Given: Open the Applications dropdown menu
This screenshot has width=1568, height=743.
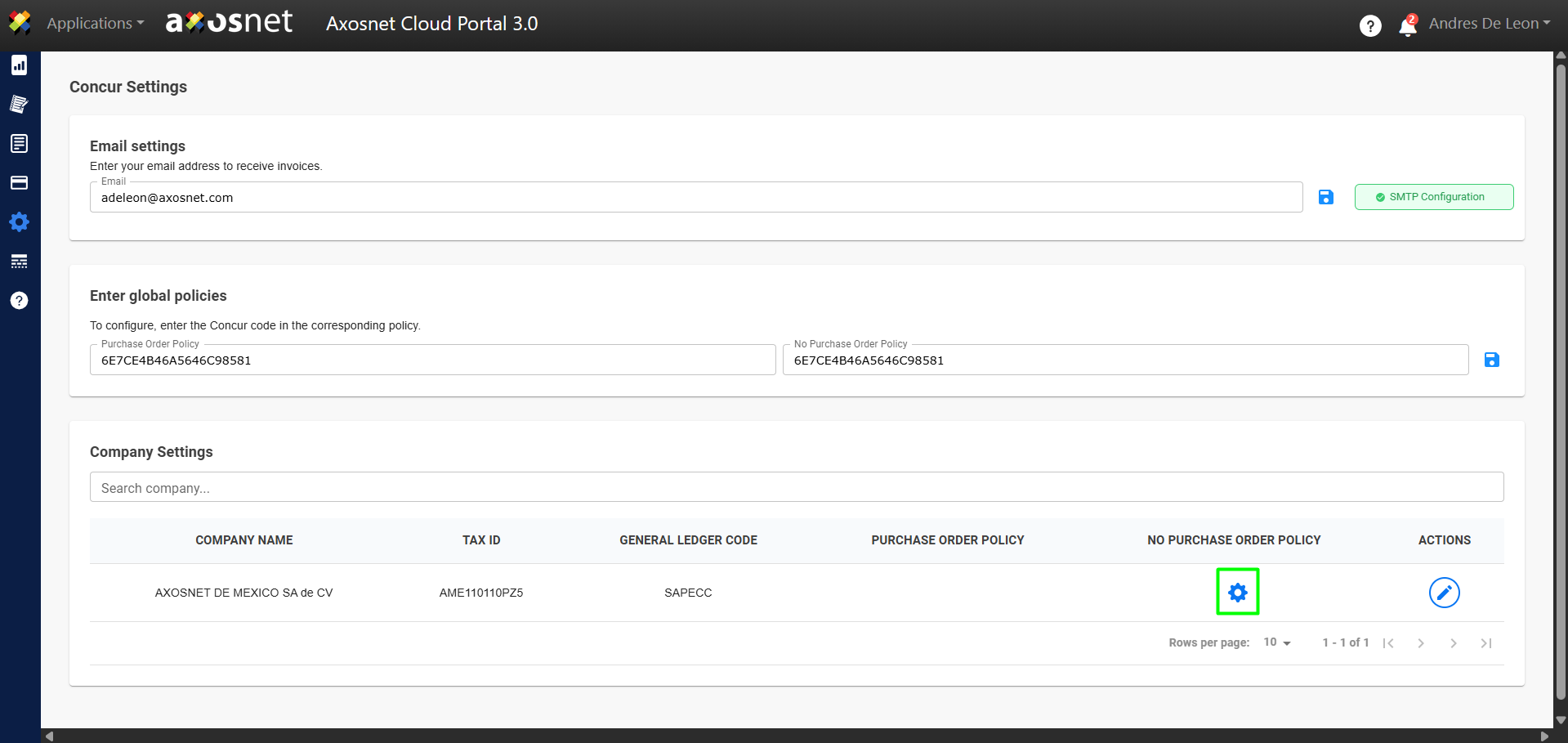Looking at the screenshot, I should [95, 23].
